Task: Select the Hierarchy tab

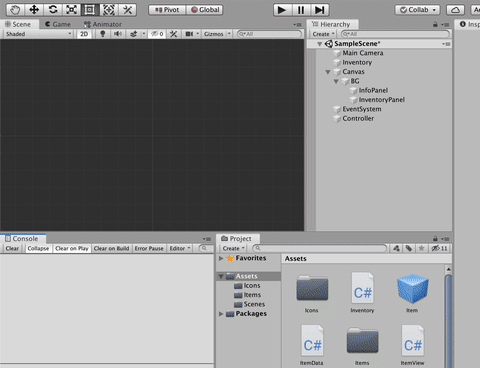Action: (333, 24)
